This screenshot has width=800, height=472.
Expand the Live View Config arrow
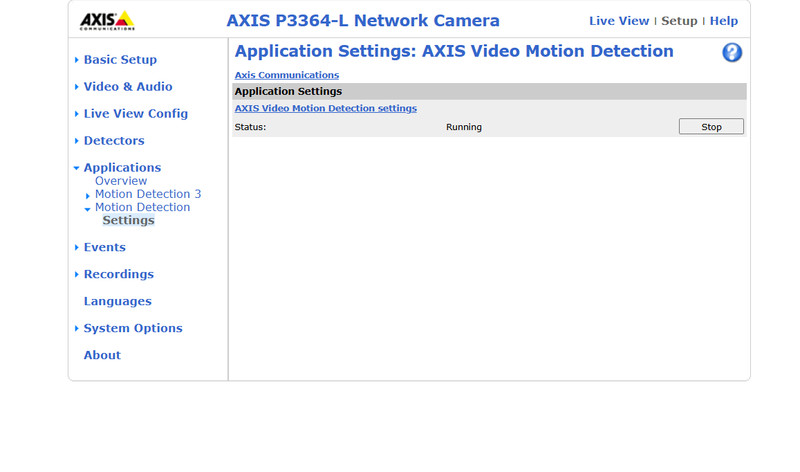[x=77, y=114]
